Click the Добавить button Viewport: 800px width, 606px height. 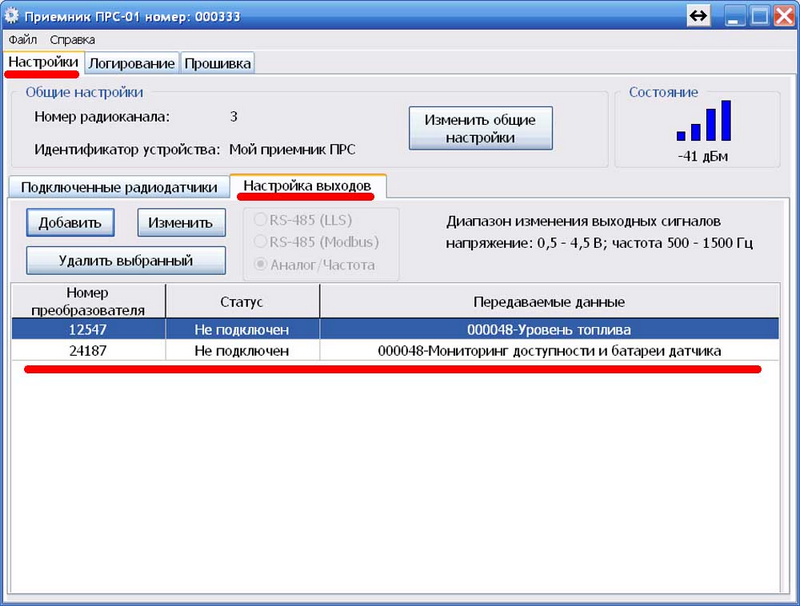(70, 223)
